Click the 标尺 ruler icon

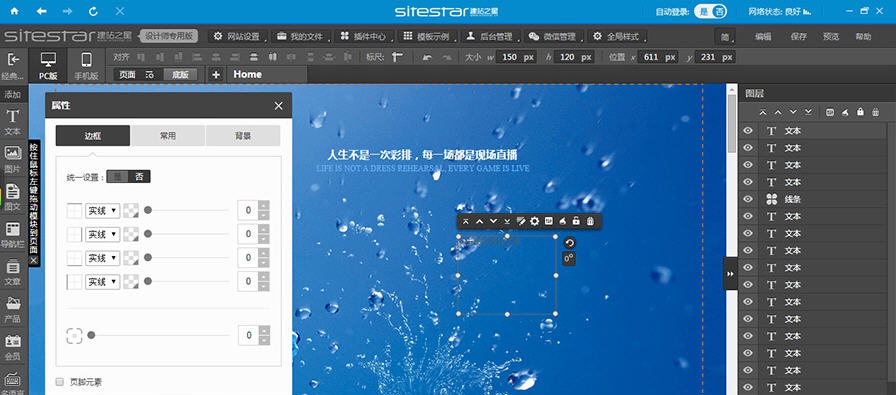[397, 57]
